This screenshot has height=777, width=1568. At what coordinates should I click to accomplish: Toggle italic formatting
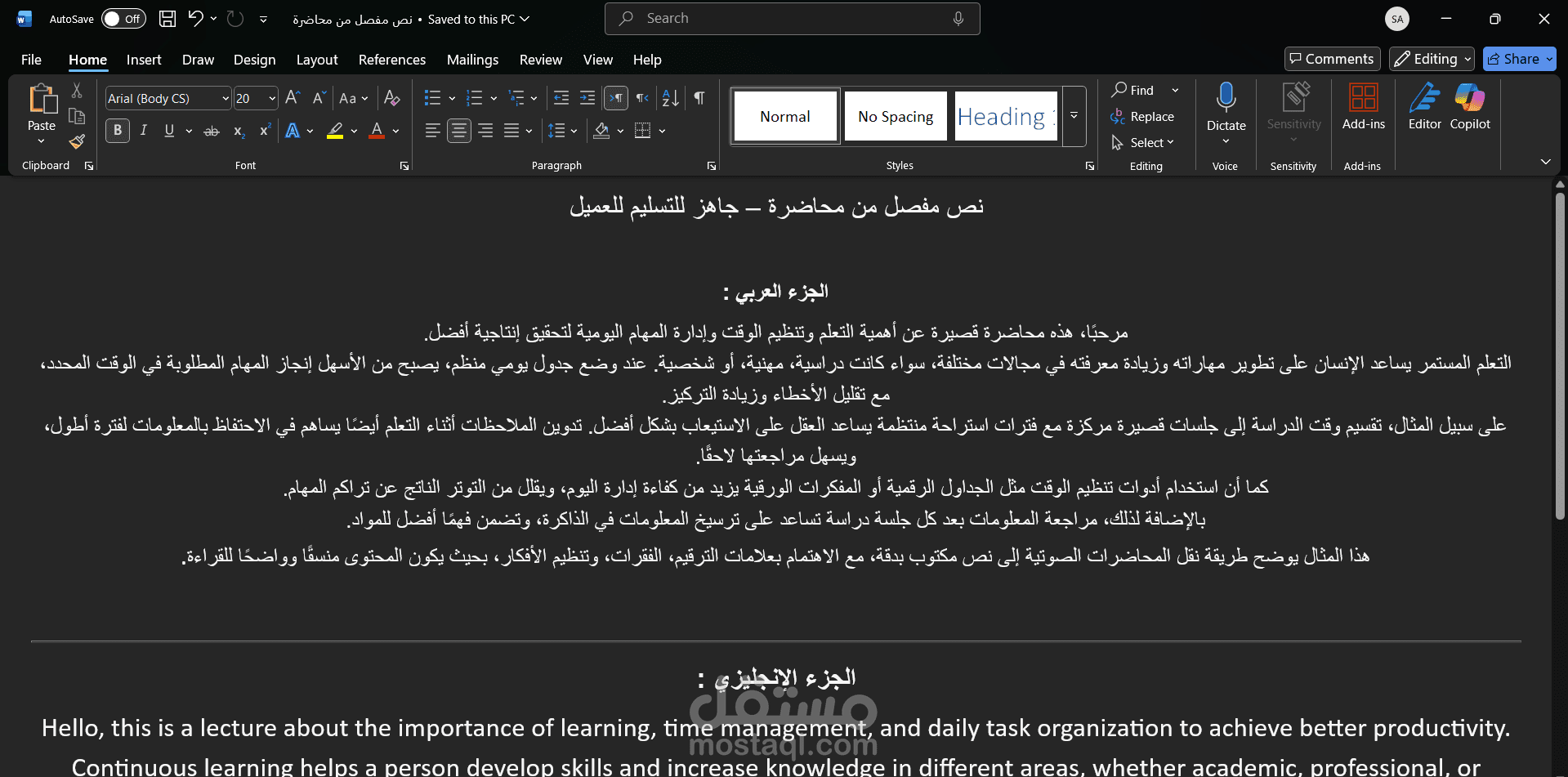click(x=144, y=131)
